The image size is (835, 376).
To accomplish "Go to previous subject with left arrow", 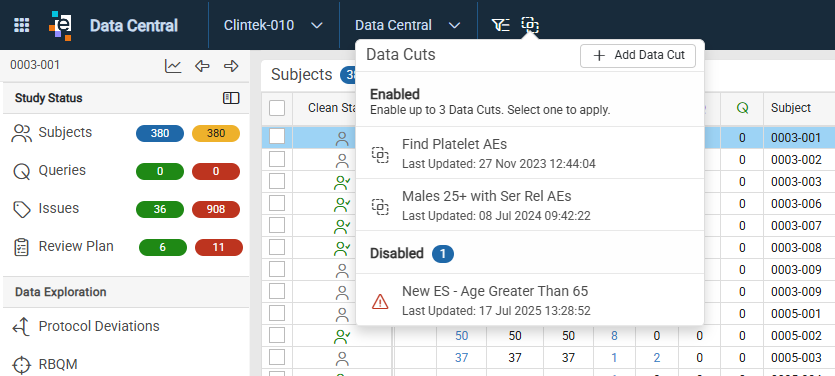I will (x=202, y=66).
